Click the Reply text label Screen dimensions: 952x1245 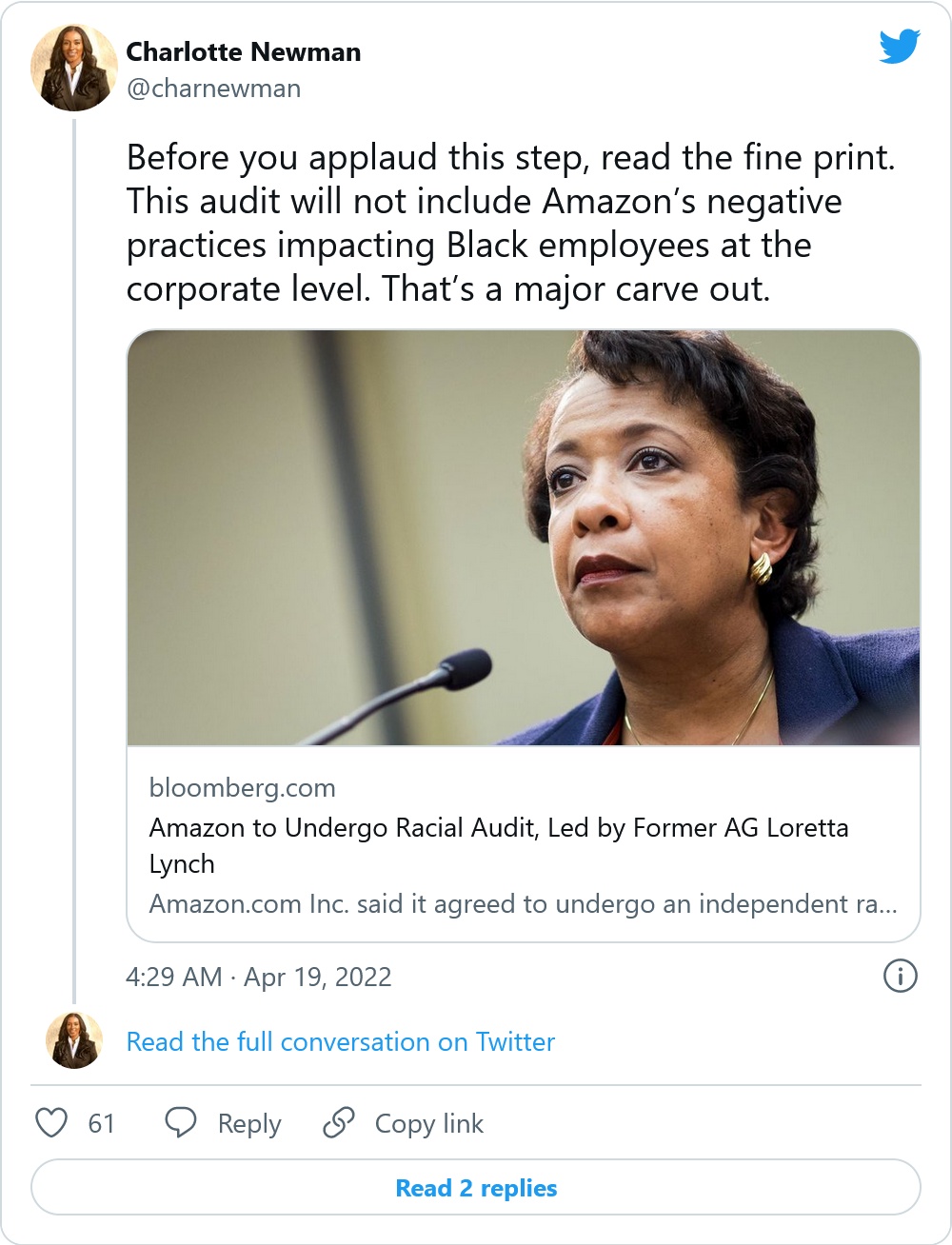pos(249,1124)
